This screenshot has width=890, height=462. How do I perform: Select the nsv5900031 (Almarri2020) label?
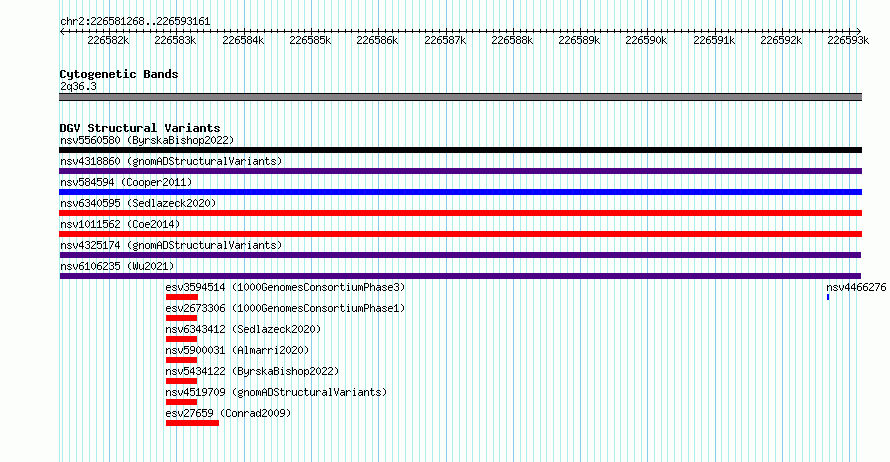coord(237,350)
